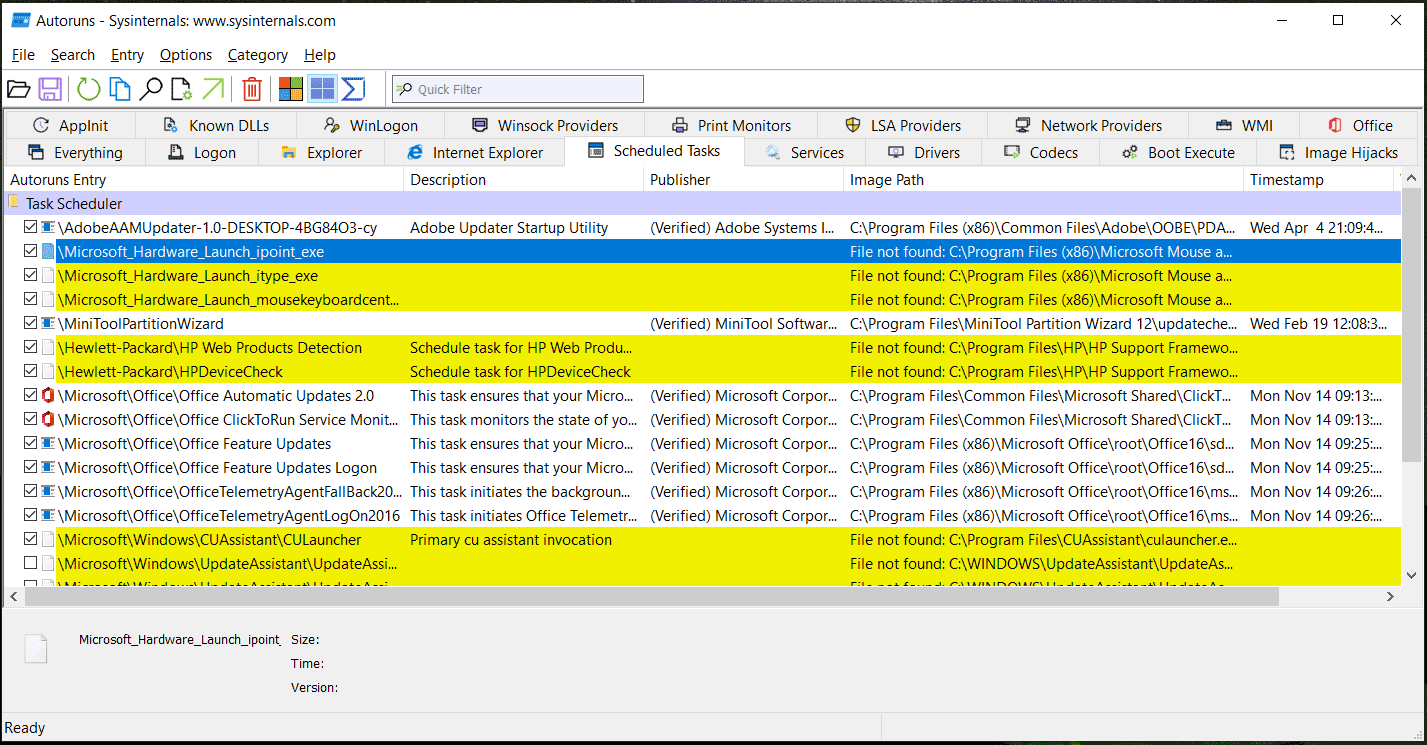Click the icon beside AdobeAAMUpdater entry
1427x745 pixels.
(48, 228)
